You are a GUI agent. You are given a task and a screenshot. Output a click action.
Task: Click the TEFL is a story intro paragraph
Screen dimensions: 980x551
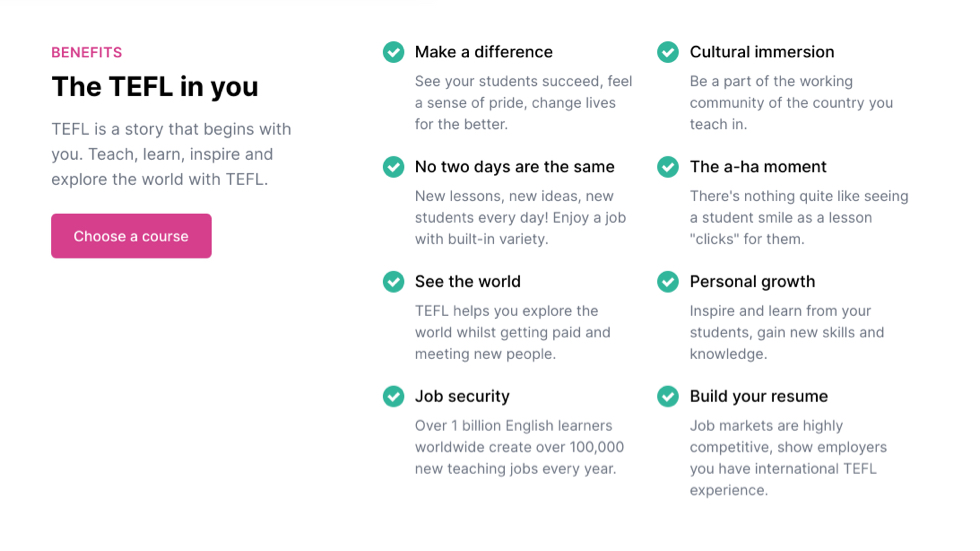pos(171,155)
